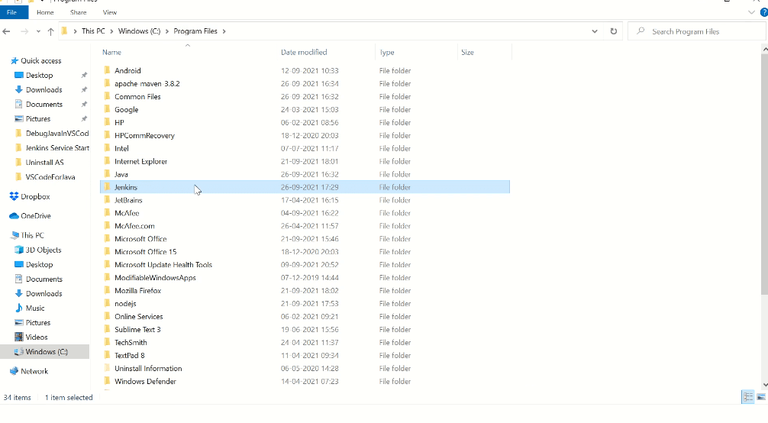The height and width of the screenshot is (423, 768).
Task: Select the McAfee.com folder
Action: 134,226
